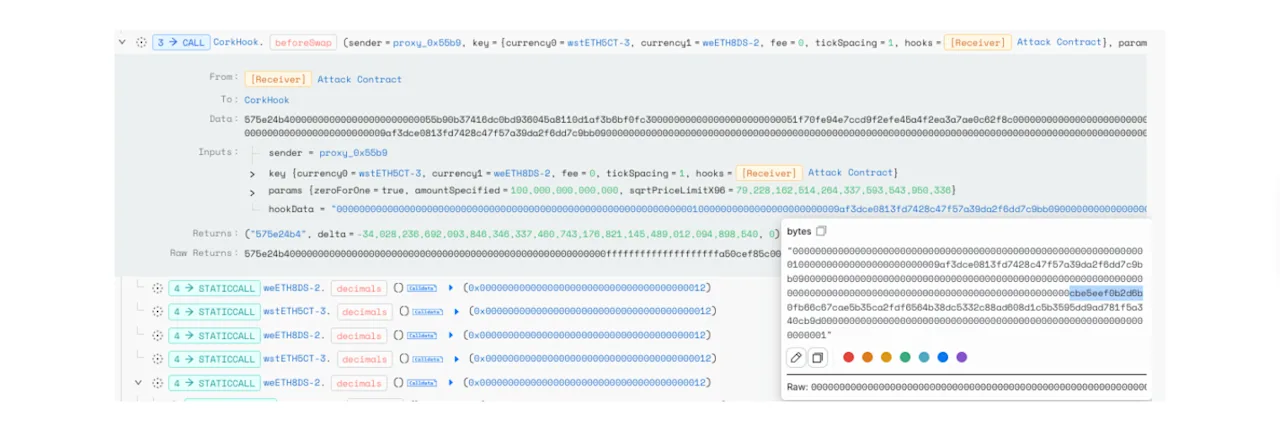Click highlighted cbe5eef0b2d6b text in popup
The width and height of the screenshot is (1280, 436).
pyautogui.click(x=1106, y=293)
